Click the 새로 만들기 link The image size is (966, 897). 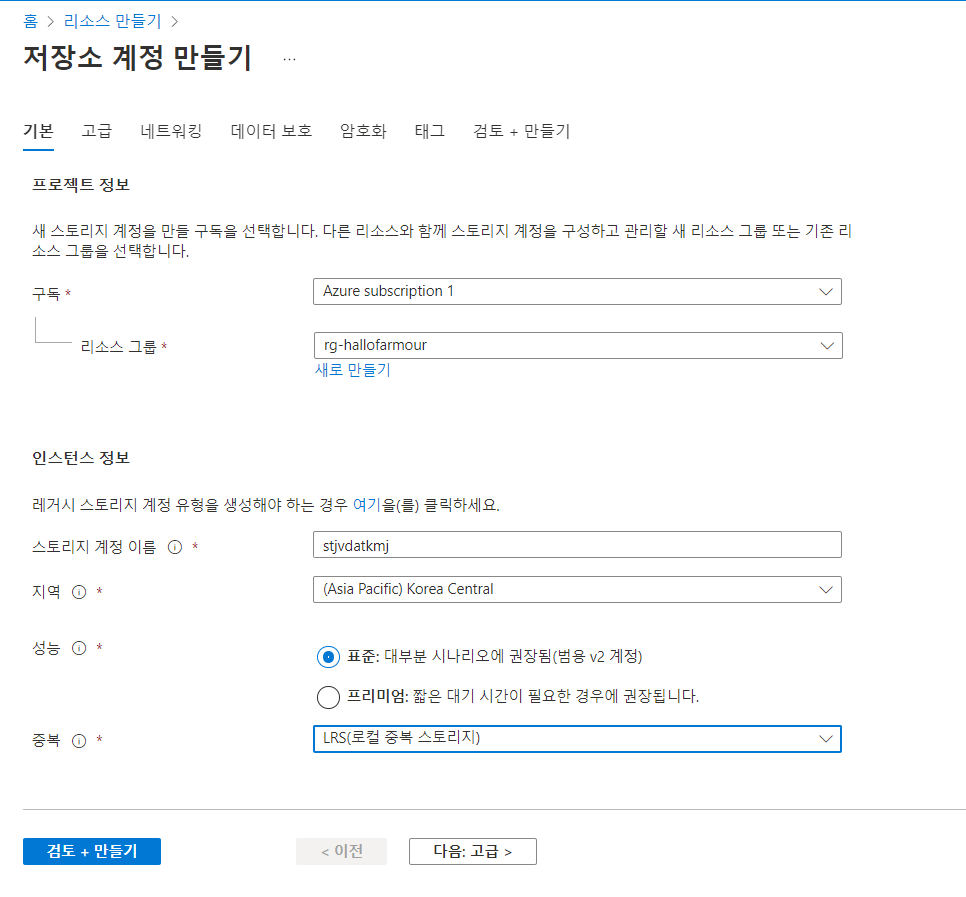(352, 370)
